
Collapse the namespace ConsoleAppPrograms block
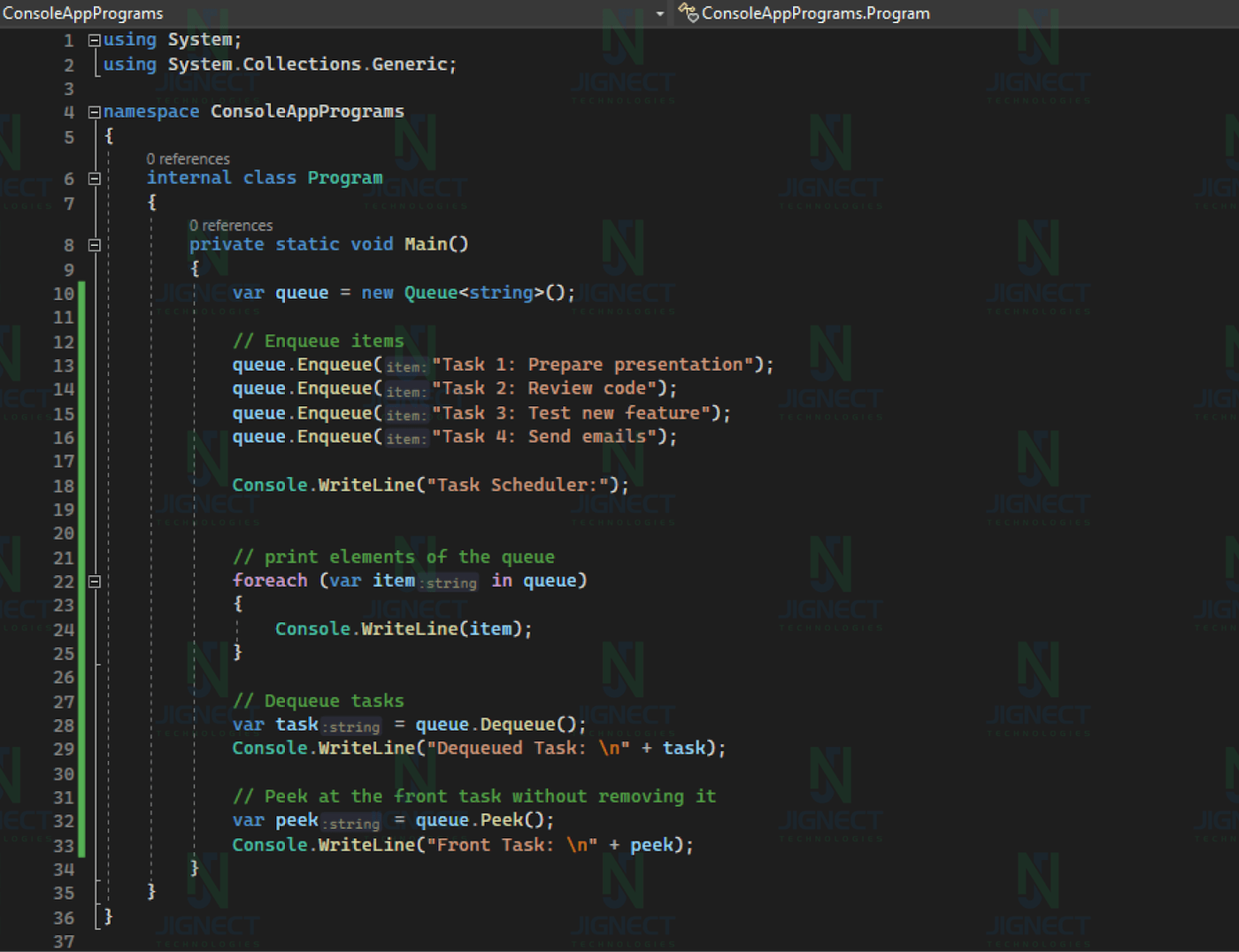pyautogui.click(x=94, y=112)
